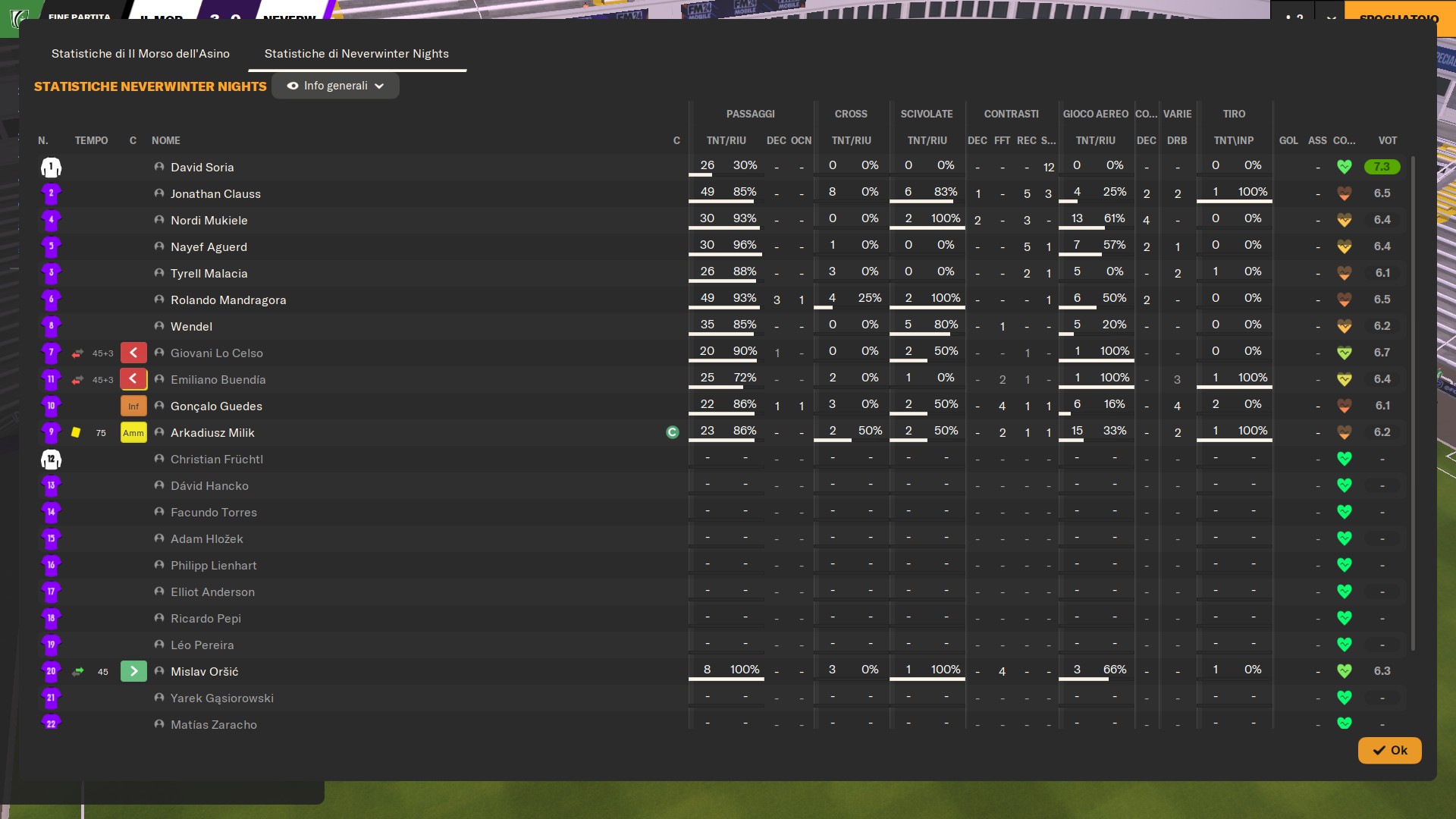Switch to Statistiche di Il Morso dell'Asino tab
Viewport: 1456px width, 819px height.
point(140,54)
